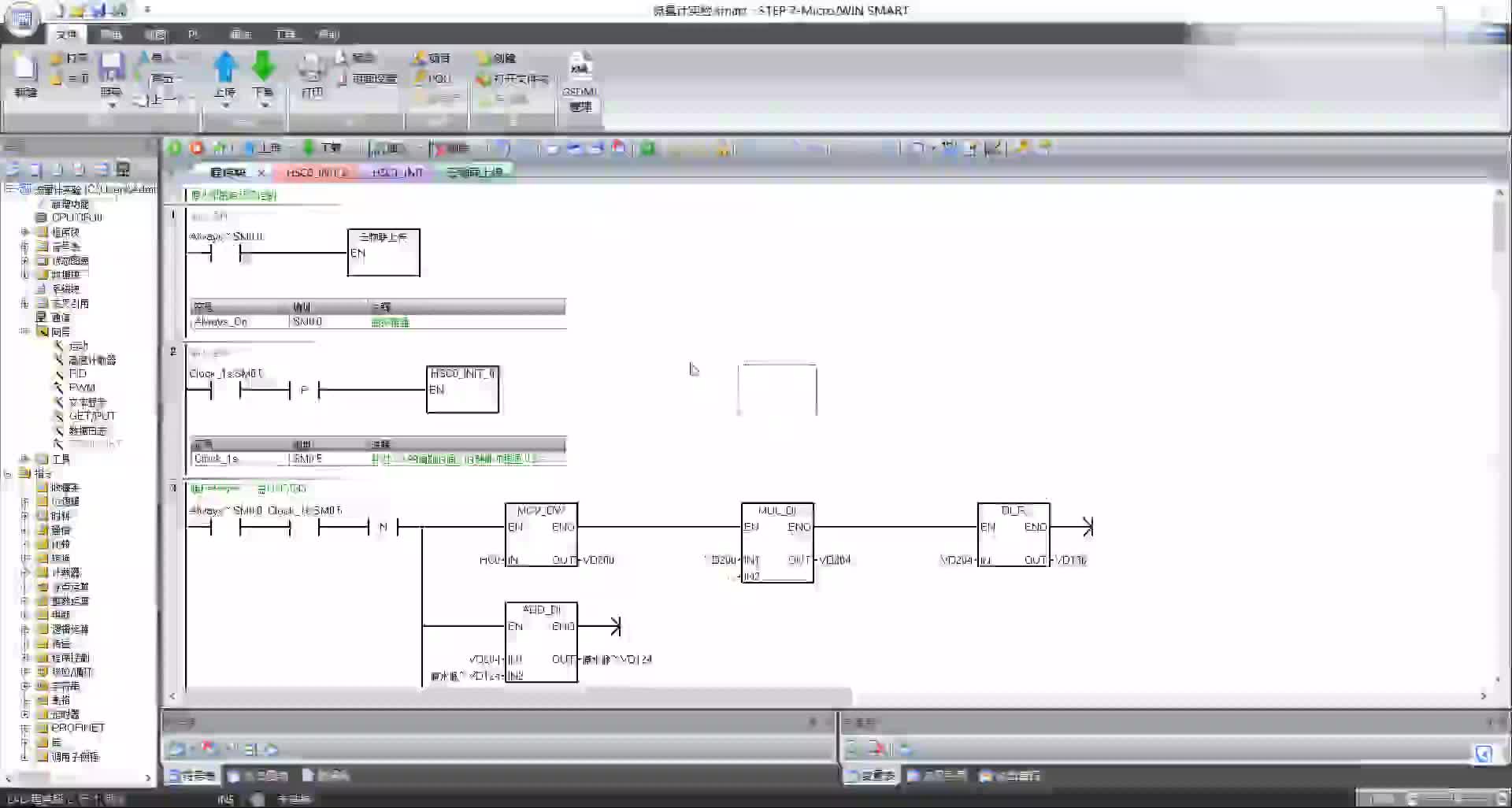Click the 项目 project protection icon
This screenshot has width=1512, height=808.
click(432, 58)
